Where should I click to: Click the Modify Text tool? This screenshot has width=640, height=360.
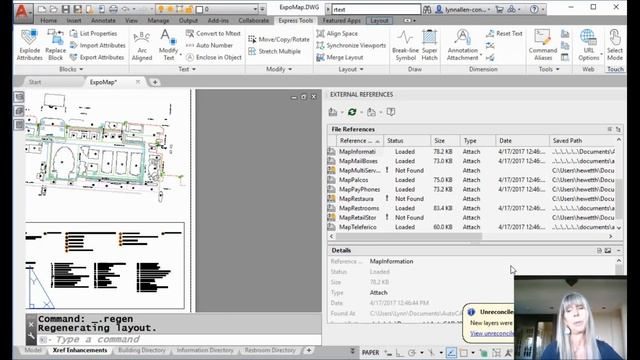point(168,45)
